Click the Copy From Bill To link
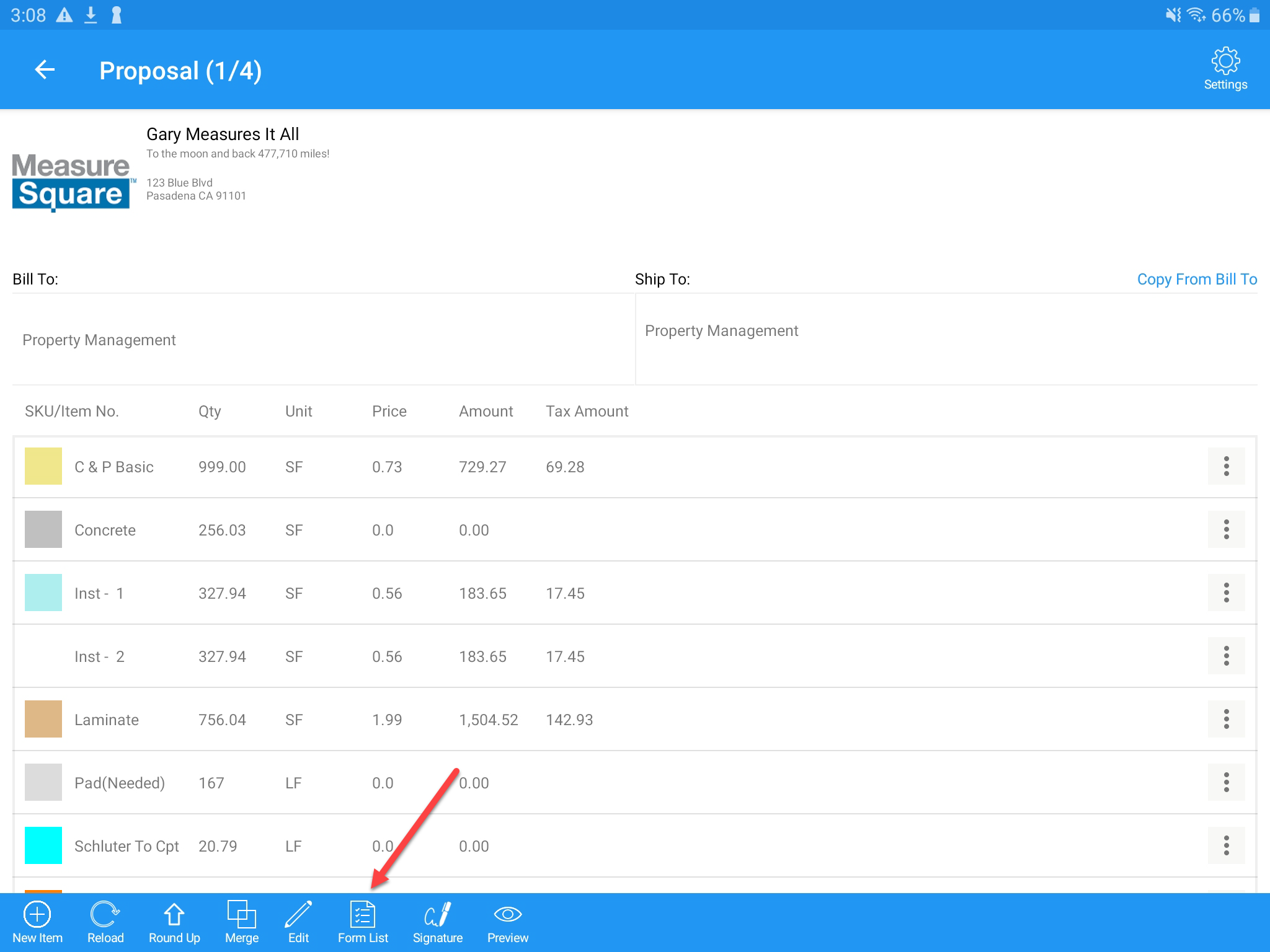 coord(1197,280)
